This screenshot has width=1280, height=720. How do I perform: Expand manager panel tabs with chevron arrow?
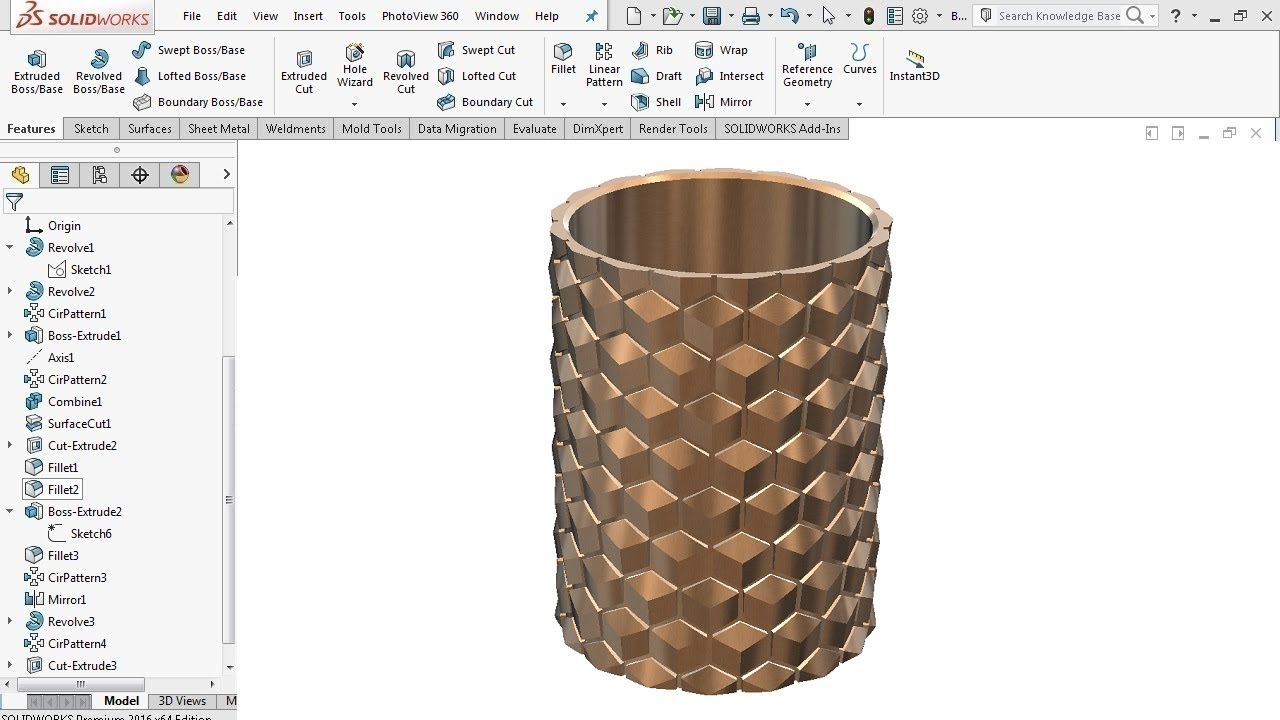tap(226, 174)
